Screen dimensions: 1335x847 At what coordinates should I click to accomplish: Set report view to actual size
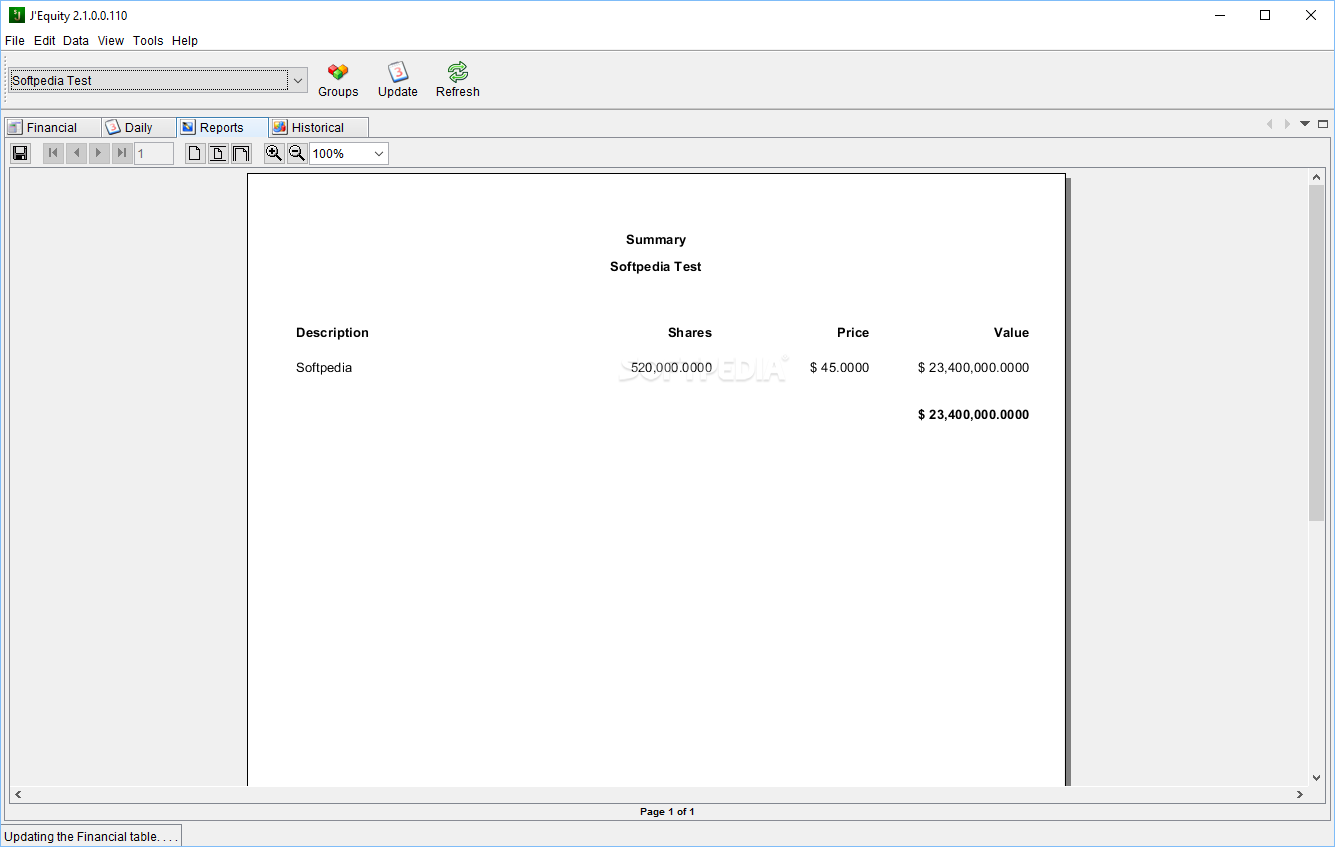pos(195,153)
